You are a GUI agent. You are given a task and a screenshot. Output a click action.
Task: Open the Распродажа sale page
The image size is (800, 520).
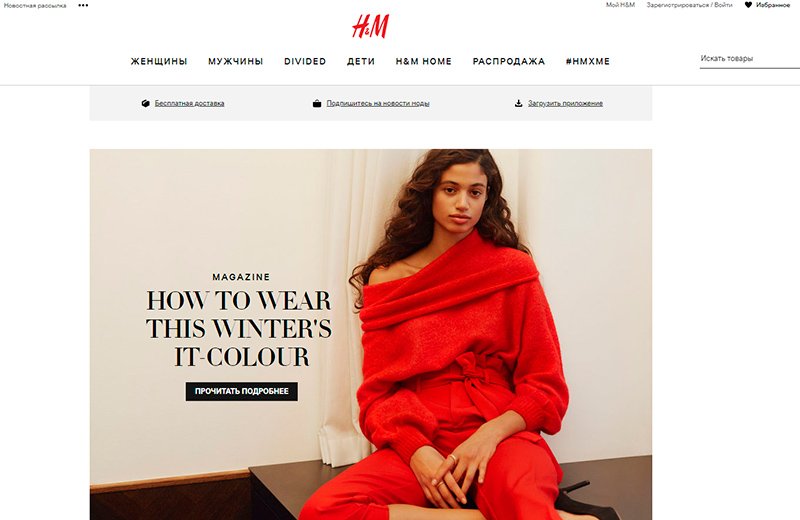coord(509,61)
